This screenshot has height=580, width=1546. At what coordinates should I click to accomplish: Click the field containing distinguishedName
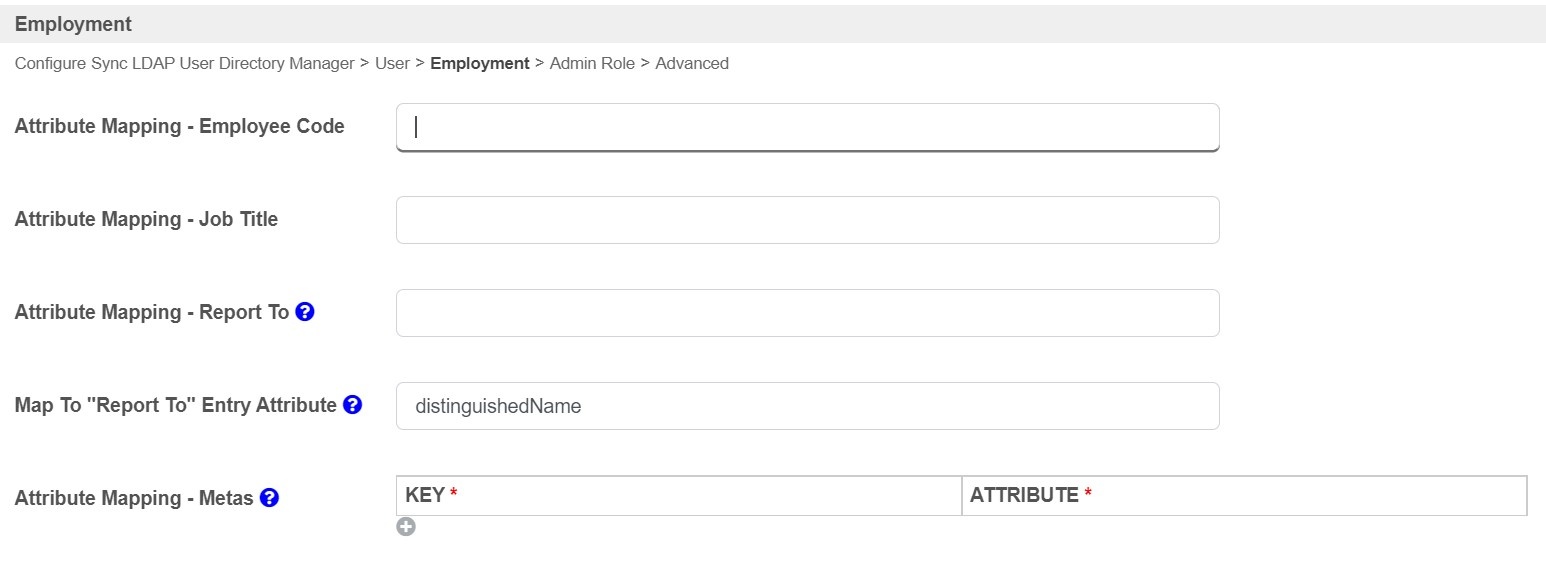point(807,406)
